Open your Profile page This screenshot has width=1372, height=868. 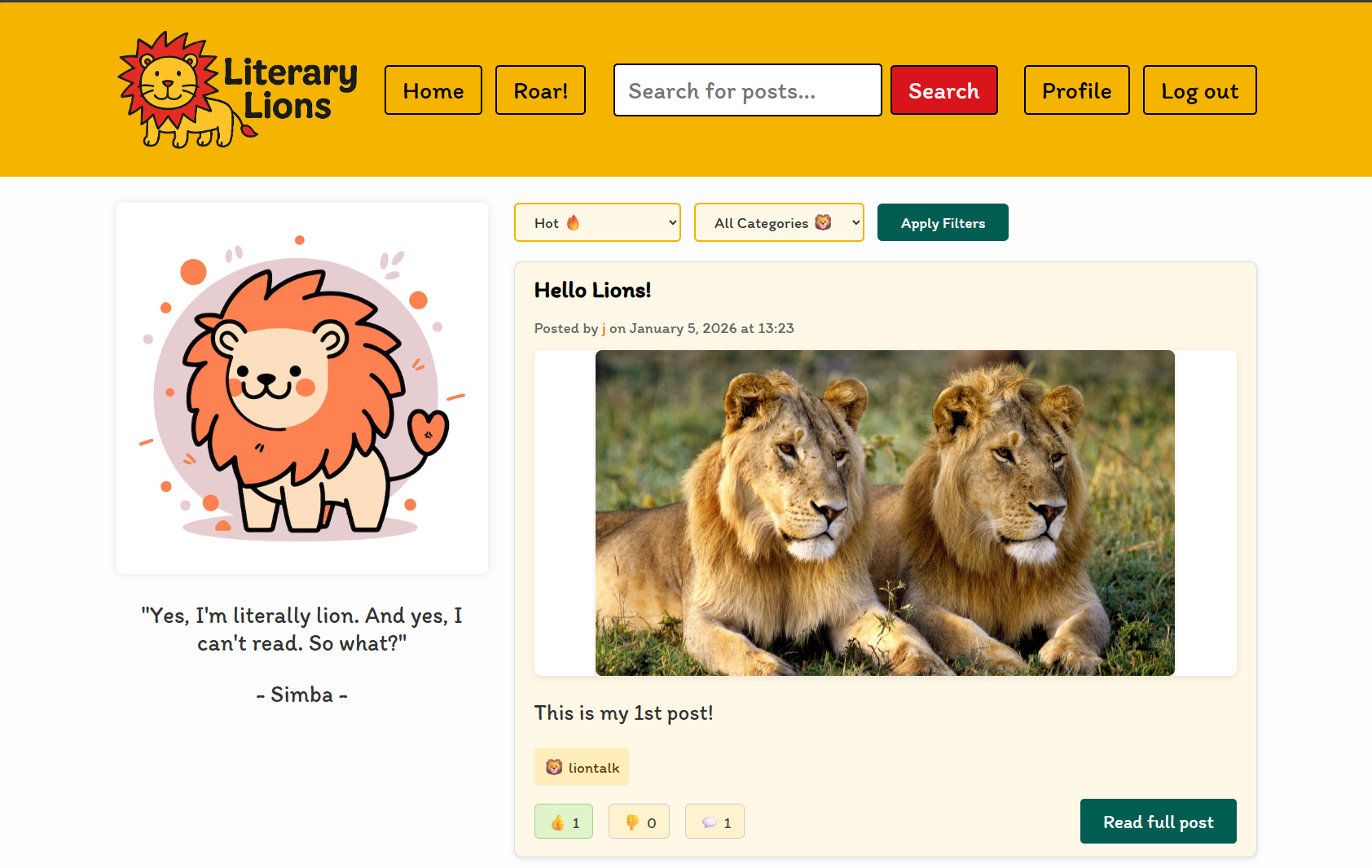1076,90
